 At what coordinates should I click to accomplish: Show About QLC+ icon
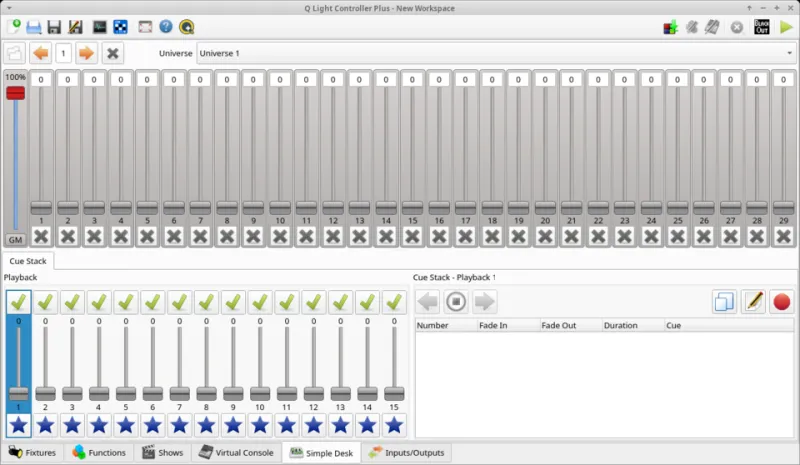pos(187,27)
